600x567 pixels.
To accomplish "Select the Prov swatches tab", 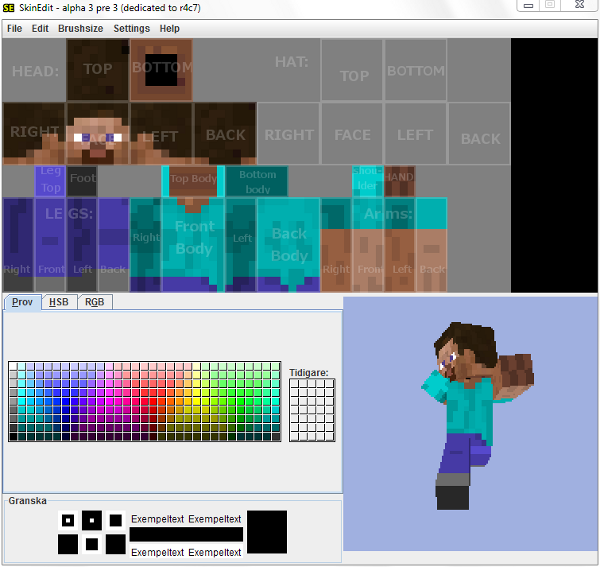I will [x=22, y=302].
